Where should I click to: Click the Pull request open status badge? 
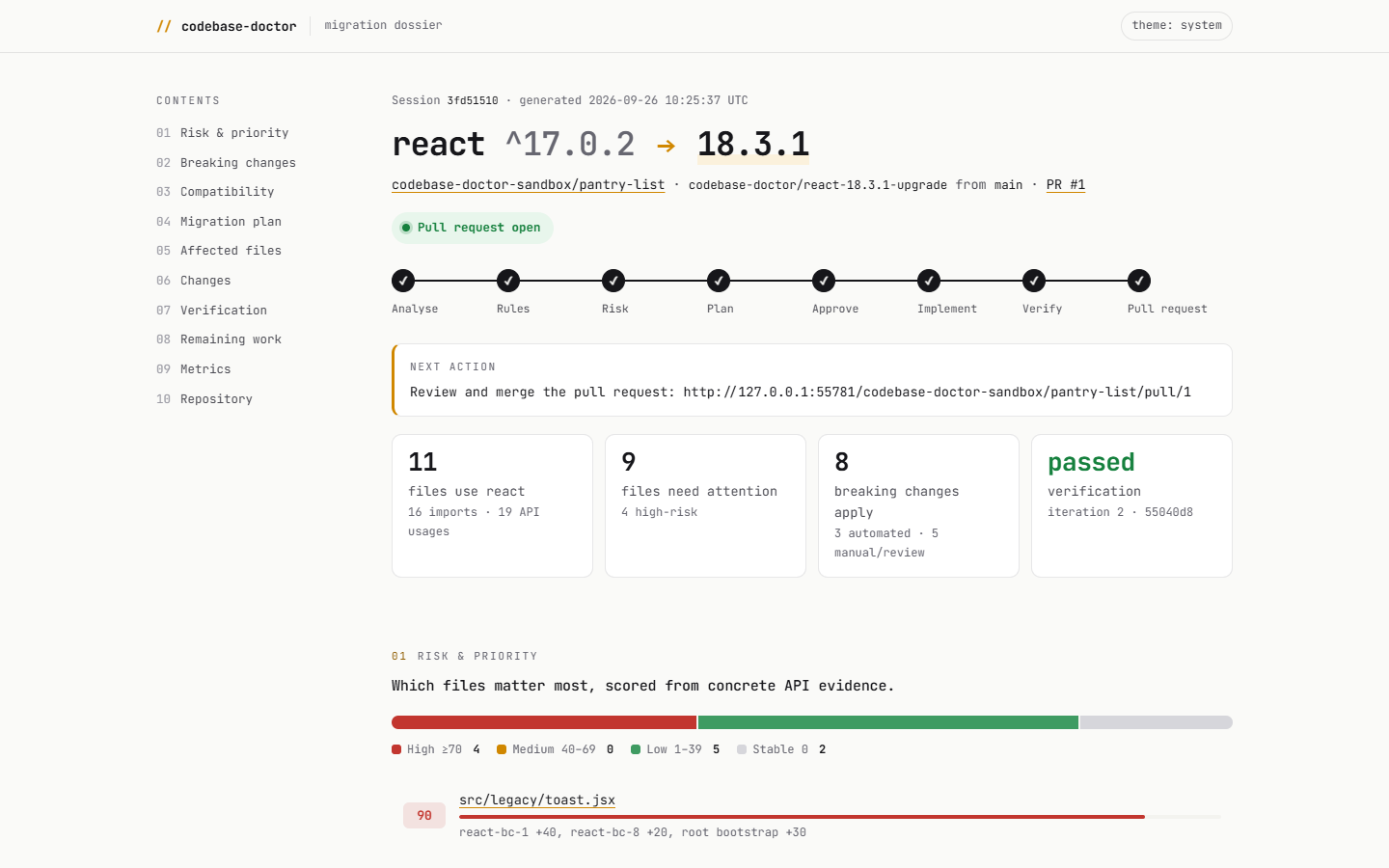pos(473,228)
